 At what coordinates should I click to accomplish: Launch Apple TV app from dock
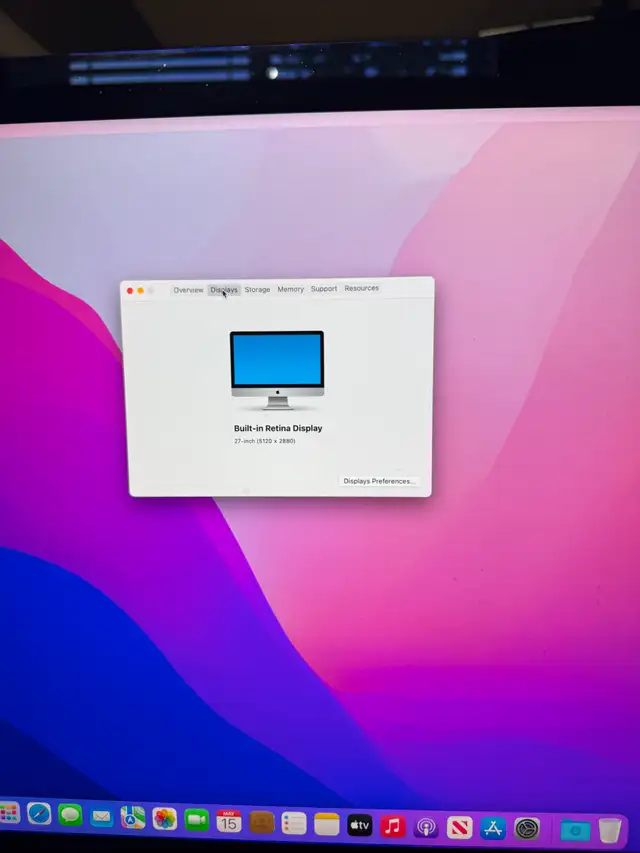(360, 825)
